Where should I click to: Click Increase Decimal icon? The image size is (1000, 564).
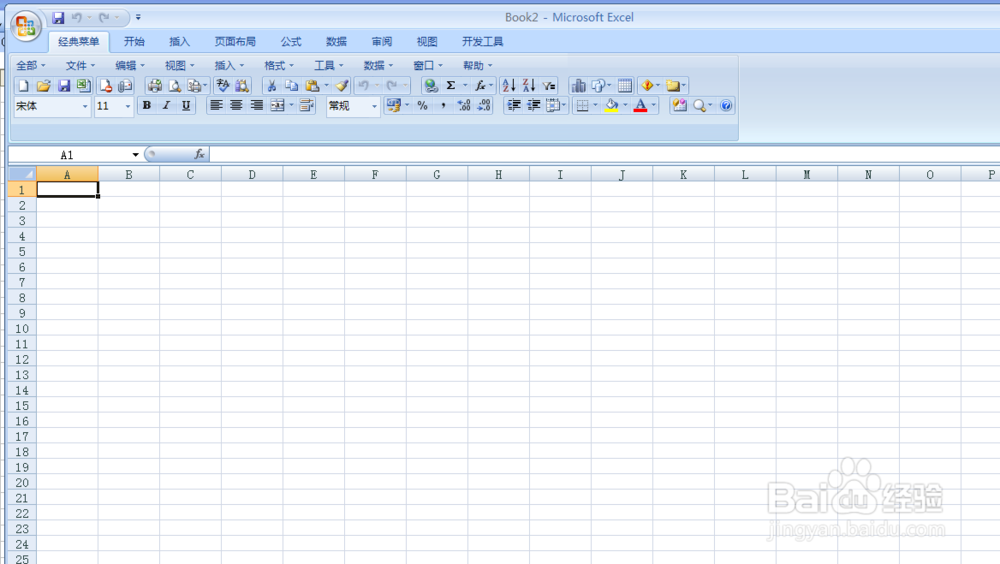464,106
